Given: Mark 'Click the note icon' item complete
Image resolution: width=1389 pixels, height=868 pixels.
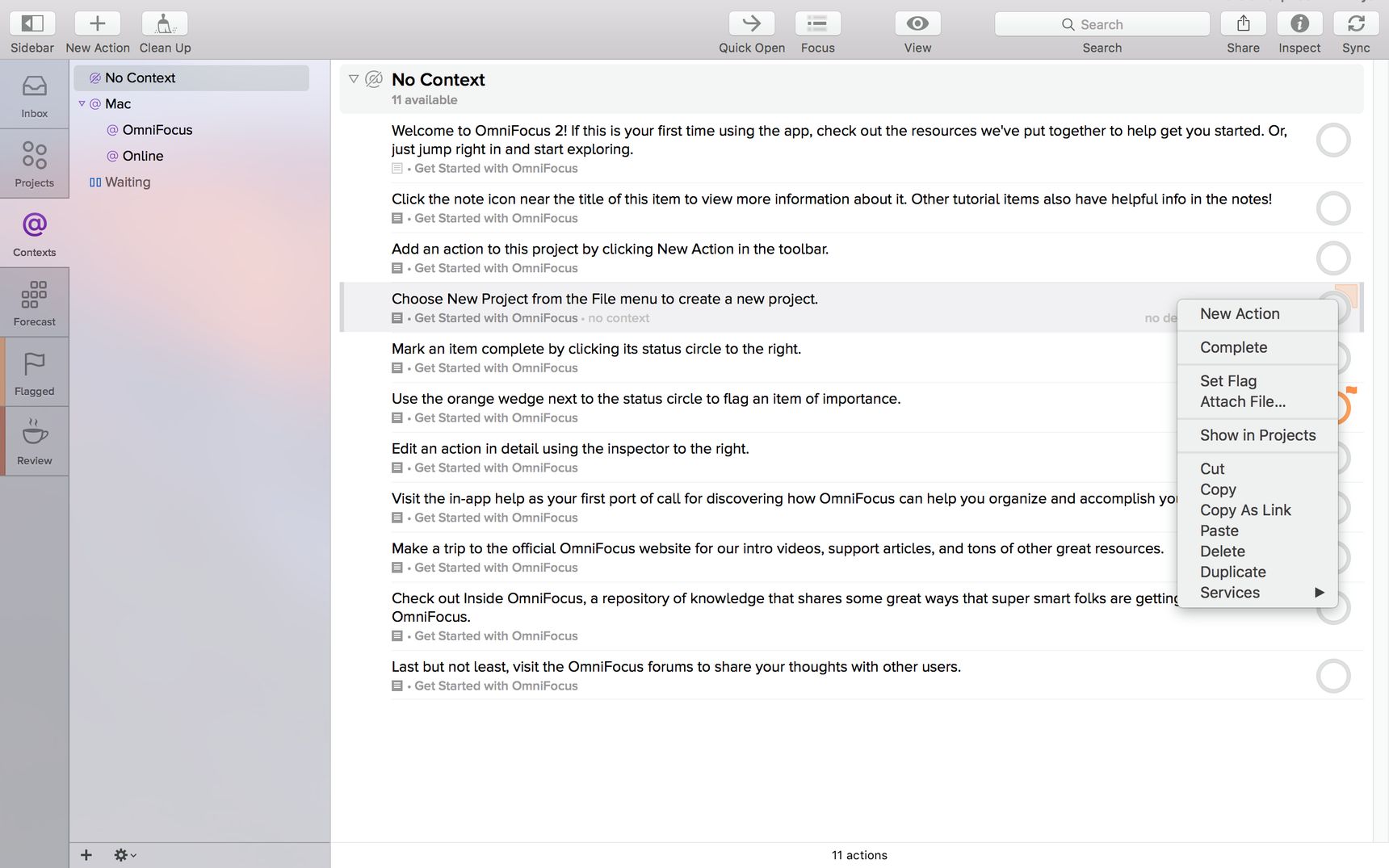Looking at the screenshot, I should [1333, 208].
